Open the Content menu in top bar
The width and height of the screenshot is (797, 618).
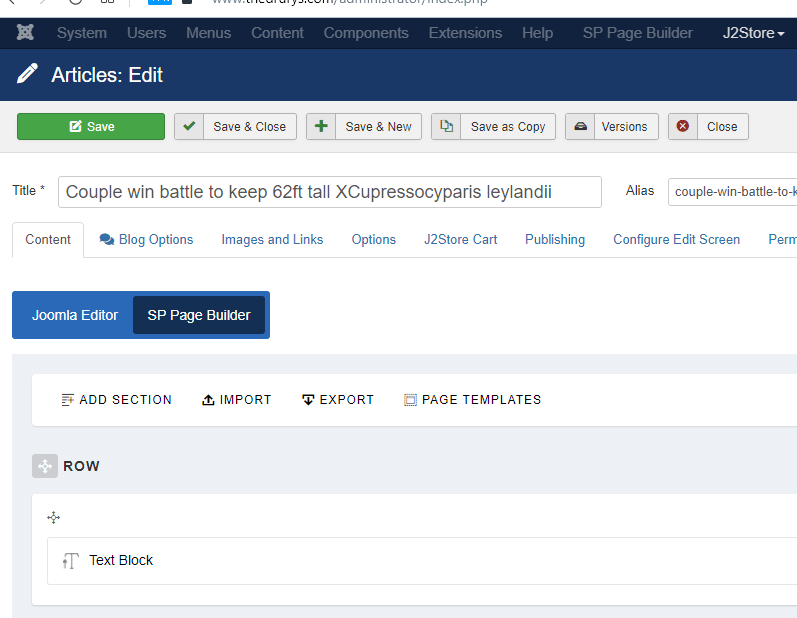277,33
